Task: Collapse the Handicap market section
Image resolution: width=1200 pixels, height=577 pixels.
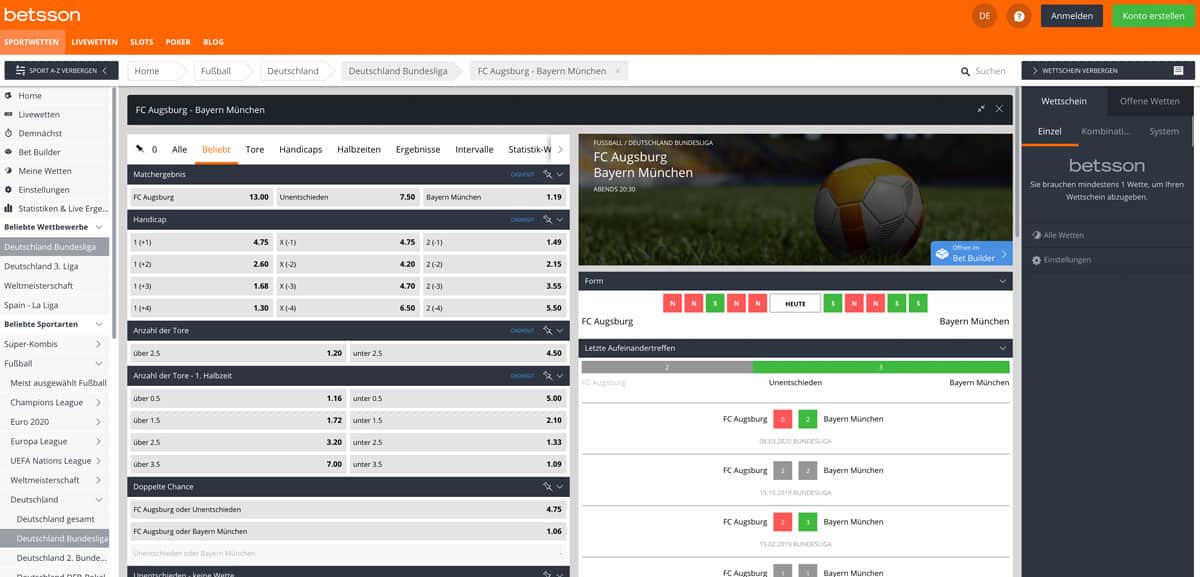Action: pos(560,219)
